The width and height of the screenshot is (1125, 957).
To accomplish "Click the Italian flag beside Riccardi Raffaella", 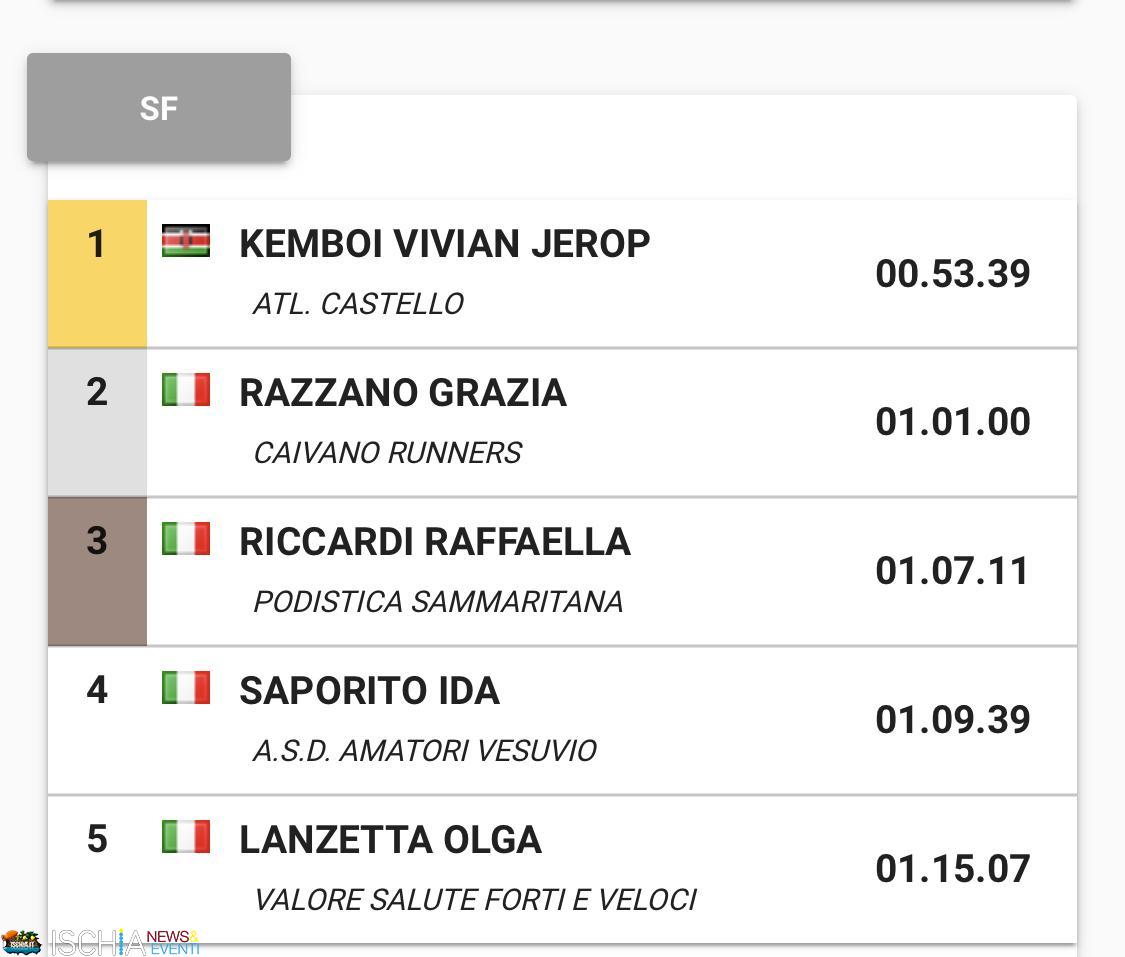I will (186, 539).
